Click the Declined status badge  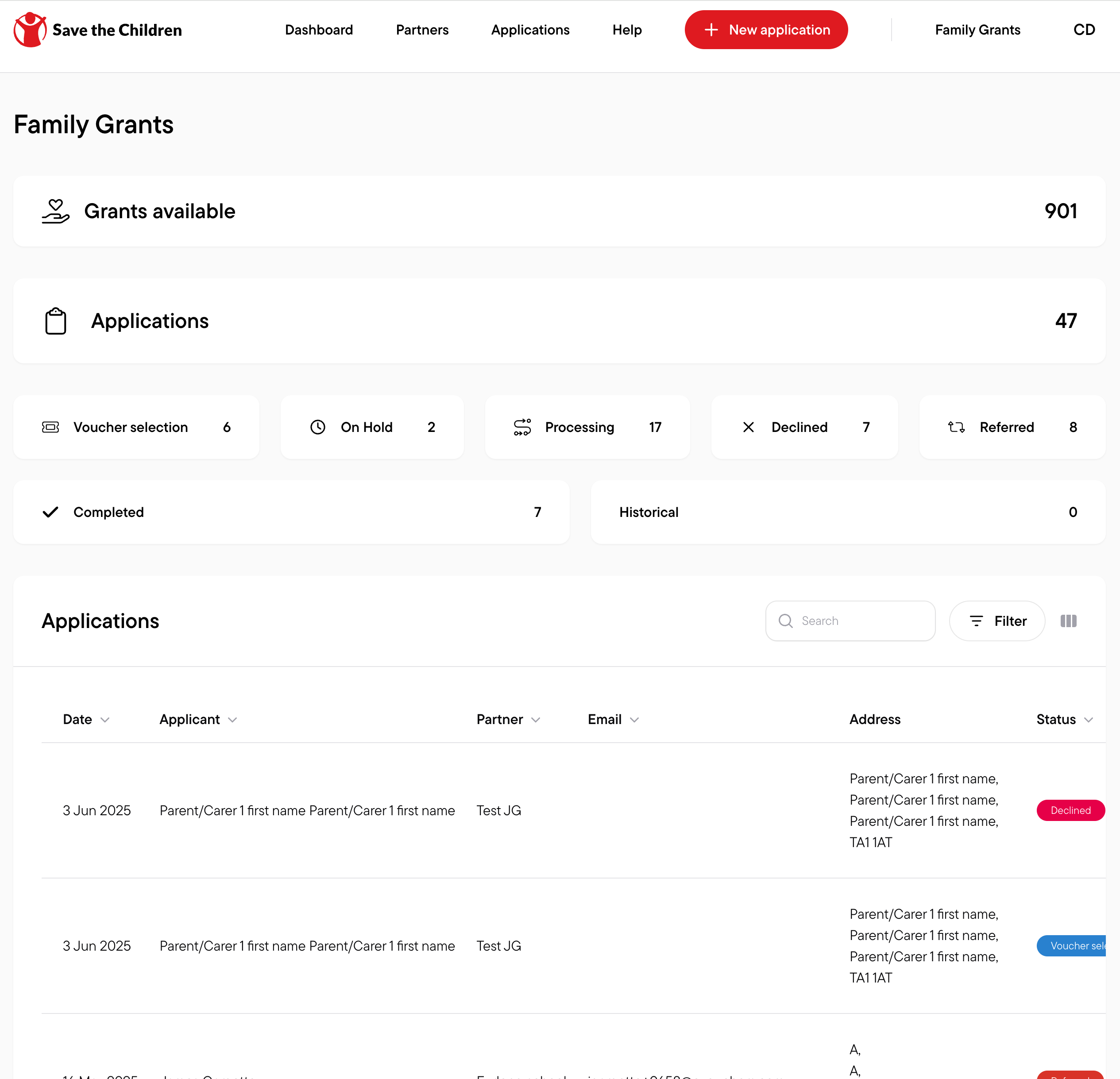1070,810
